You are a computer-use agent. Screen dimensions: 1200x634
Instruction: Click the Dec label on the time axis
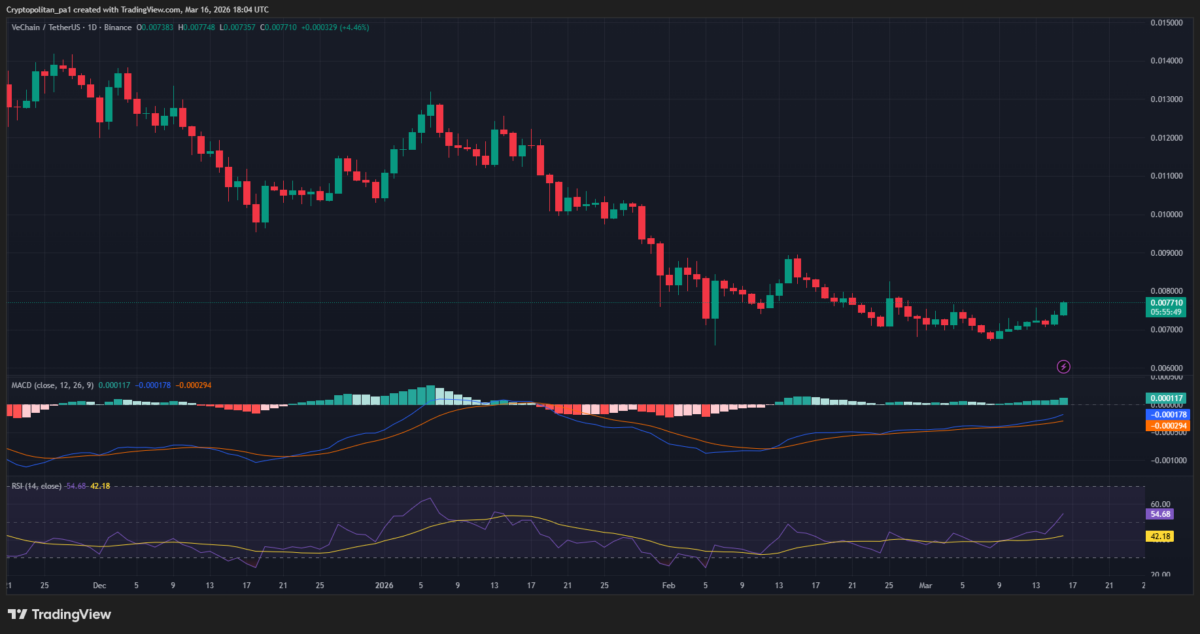(99, 587)
